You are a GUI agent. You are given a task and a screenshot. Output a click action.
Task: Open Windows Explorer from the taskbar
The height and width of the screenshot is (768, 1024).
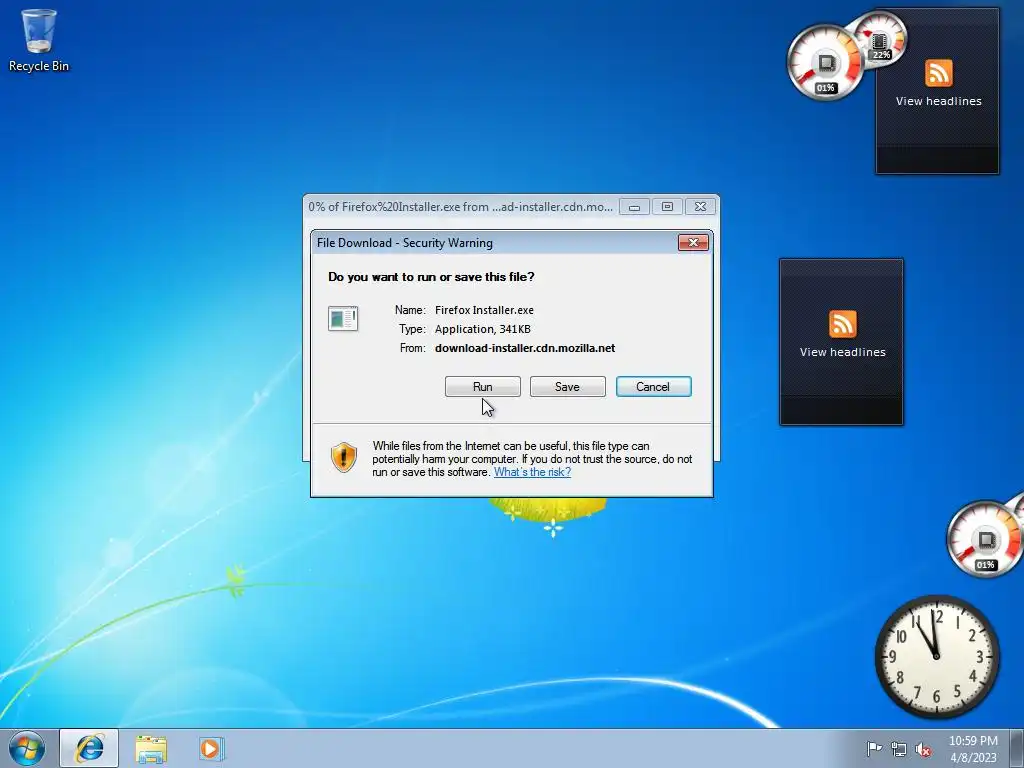(x=151, y=748)
